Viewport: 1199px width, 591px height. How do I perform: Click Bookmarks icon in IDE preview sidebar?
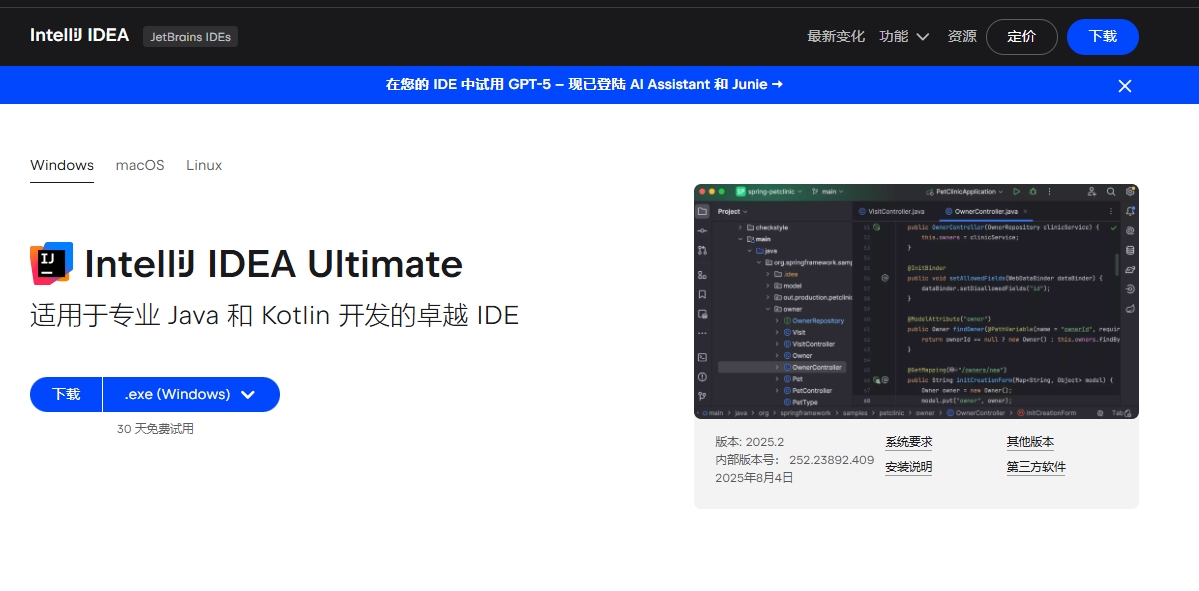(702, 294)
